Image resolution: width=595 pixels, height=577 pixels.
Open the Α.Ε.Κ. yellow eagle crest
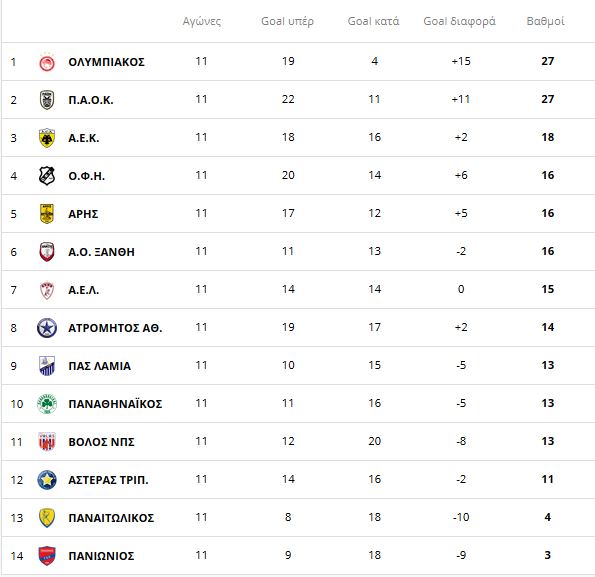(47, 138)
